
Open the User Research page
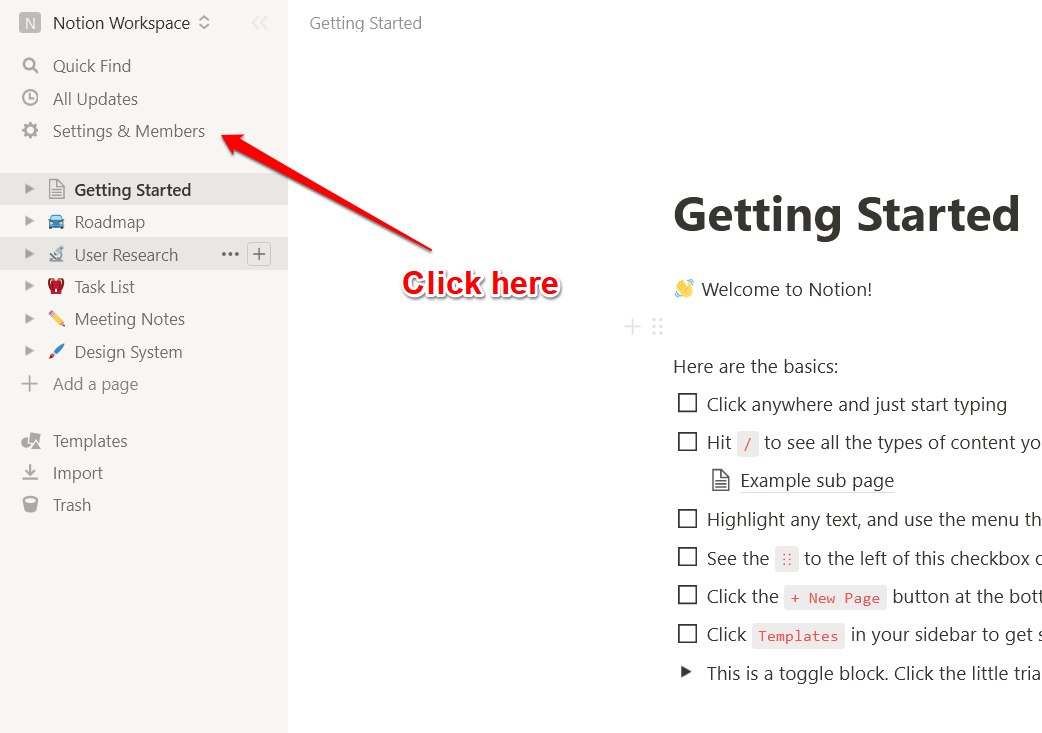point(126,255)
